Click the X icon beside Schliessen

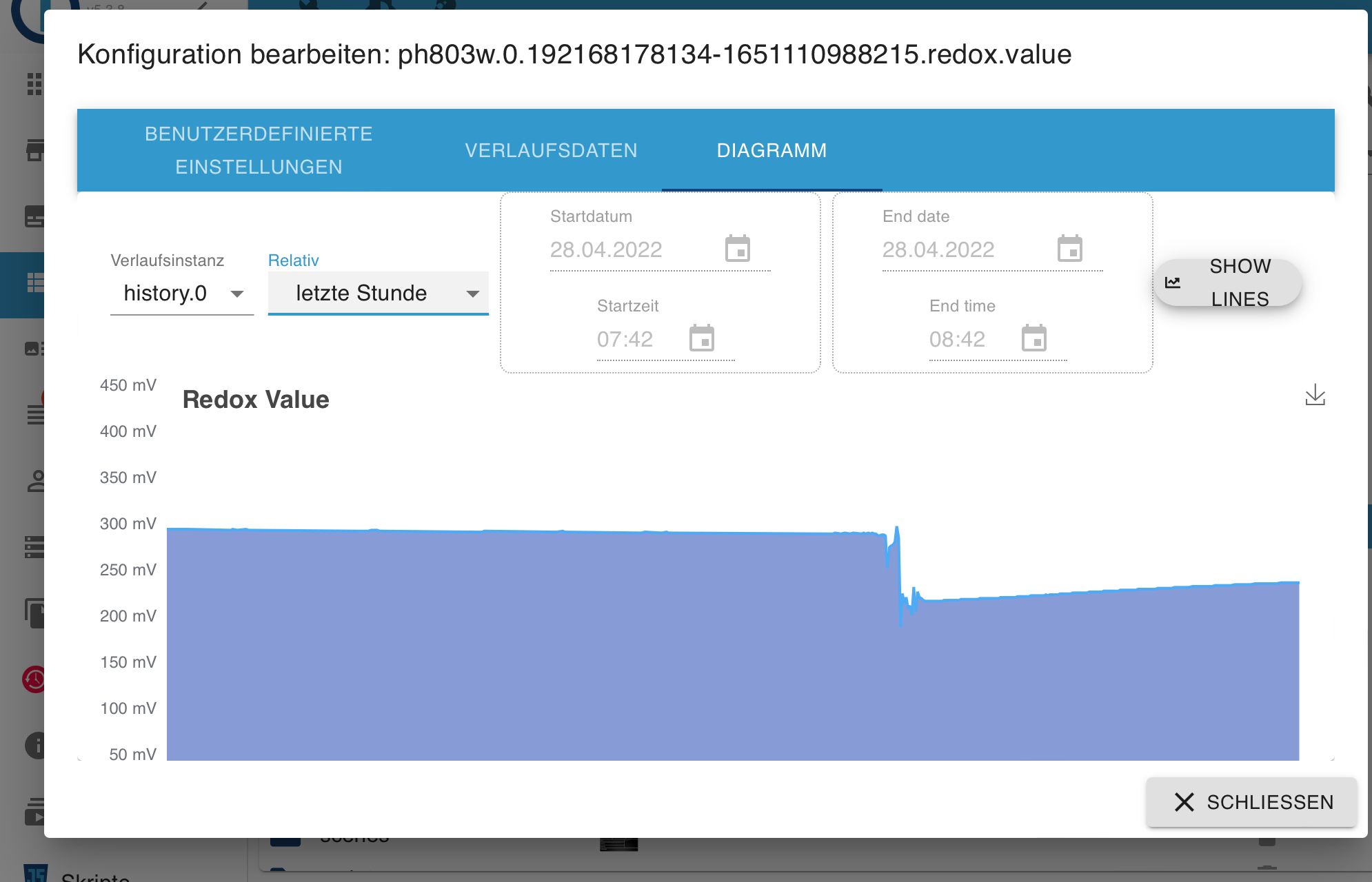(1184, 802)
